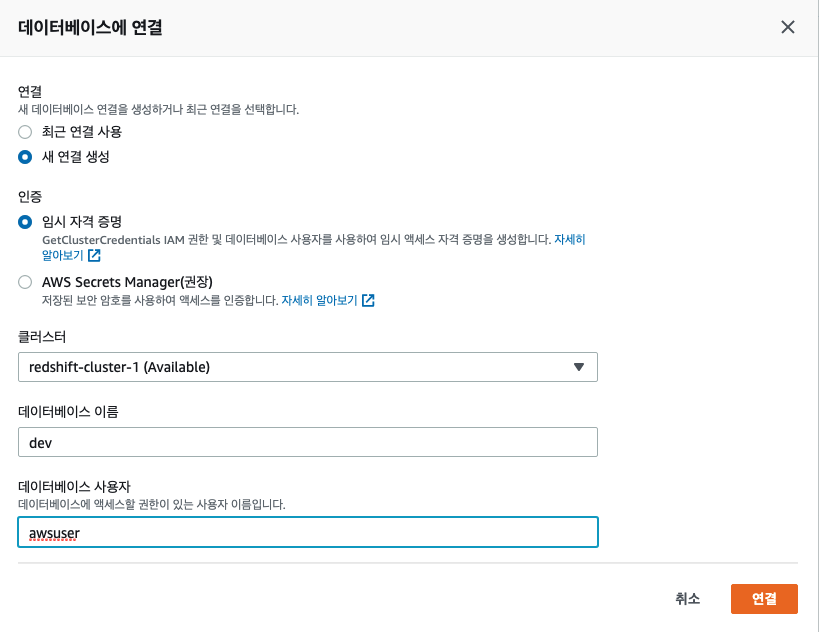Click the '인증' section heading
The height and width of the screenshot is (632, 819).
click(30, 196)
